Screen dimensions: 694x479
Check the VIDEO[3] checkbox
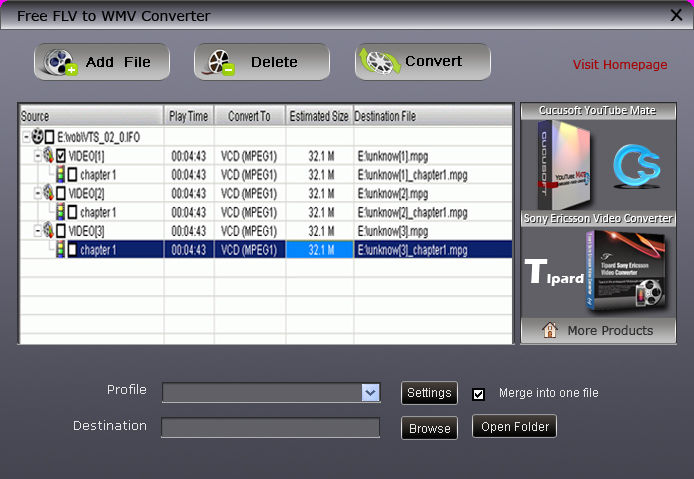[x=61, y=231]
